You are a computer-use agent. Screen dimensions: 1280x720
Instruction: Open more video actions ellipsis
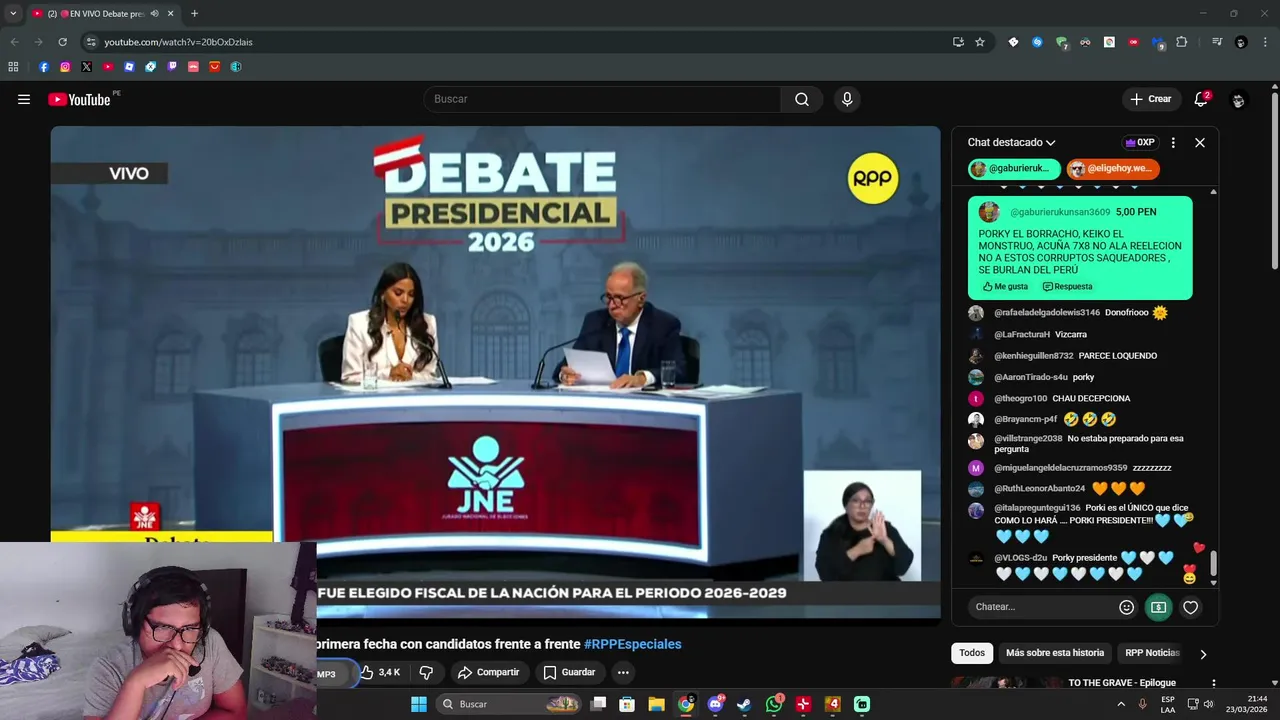[x=623, y=672]
